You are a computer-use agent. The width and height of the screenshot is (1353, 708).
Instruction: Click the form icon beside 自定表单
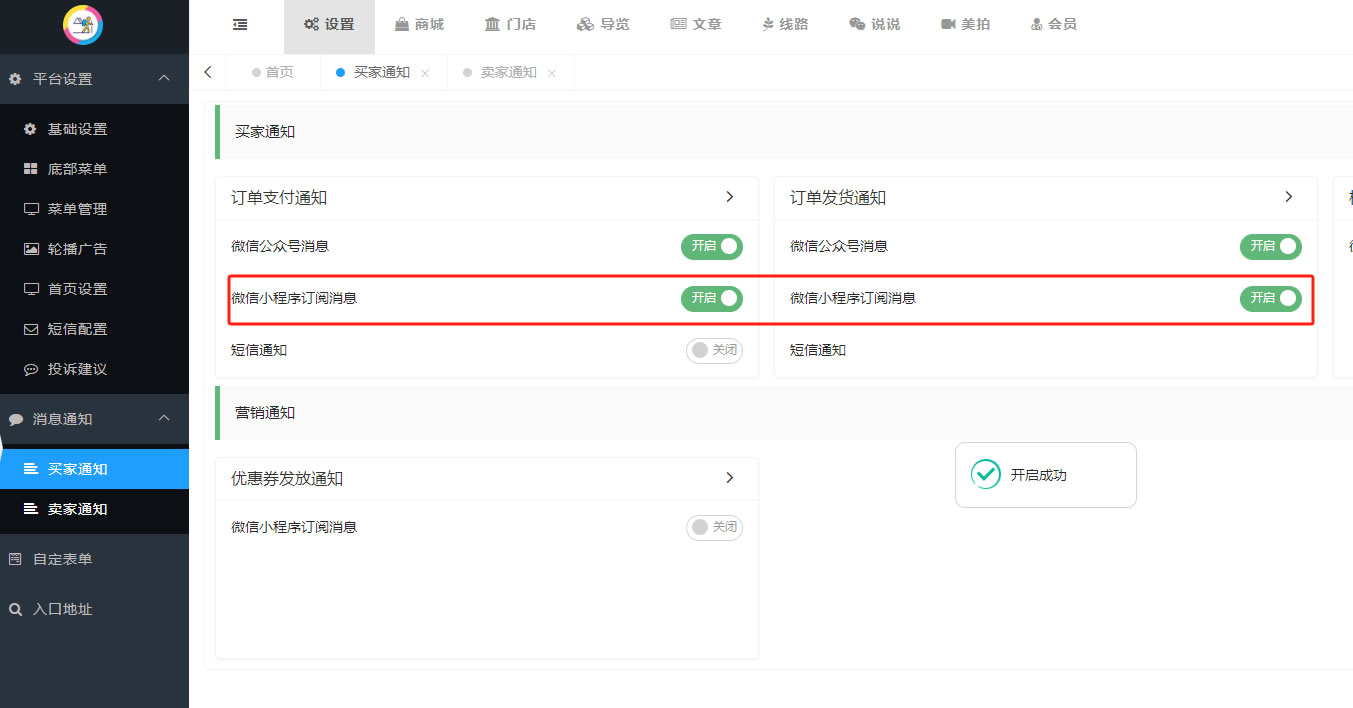pos(15,559)
